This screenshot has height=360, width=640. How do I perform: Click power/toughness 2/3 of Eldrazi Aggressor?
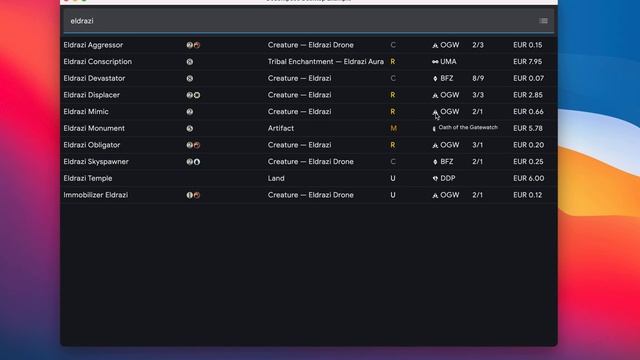tap(478, 45)
